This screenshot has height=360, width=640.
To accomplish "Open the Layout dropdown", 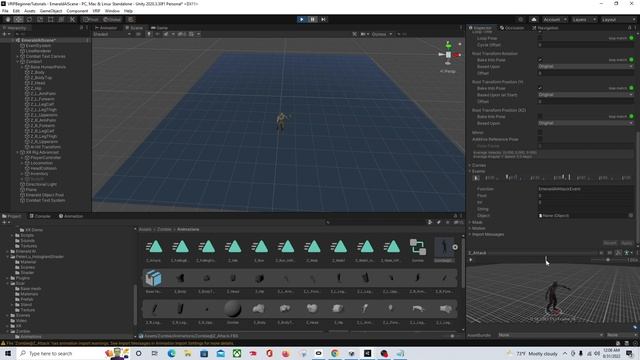I will [618, 20].
